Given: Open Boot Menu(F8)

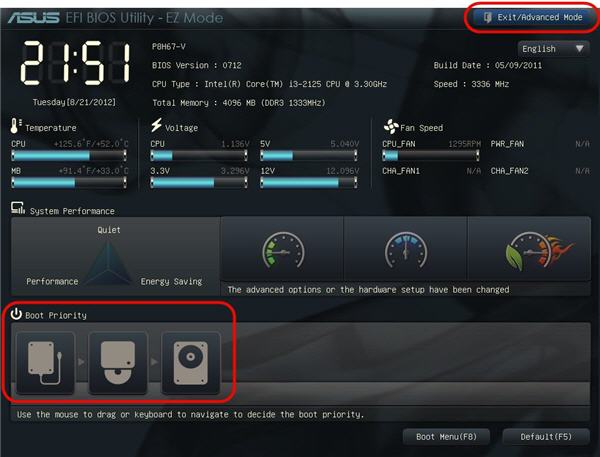Looking at the screenshot, I should click(446, 437).
